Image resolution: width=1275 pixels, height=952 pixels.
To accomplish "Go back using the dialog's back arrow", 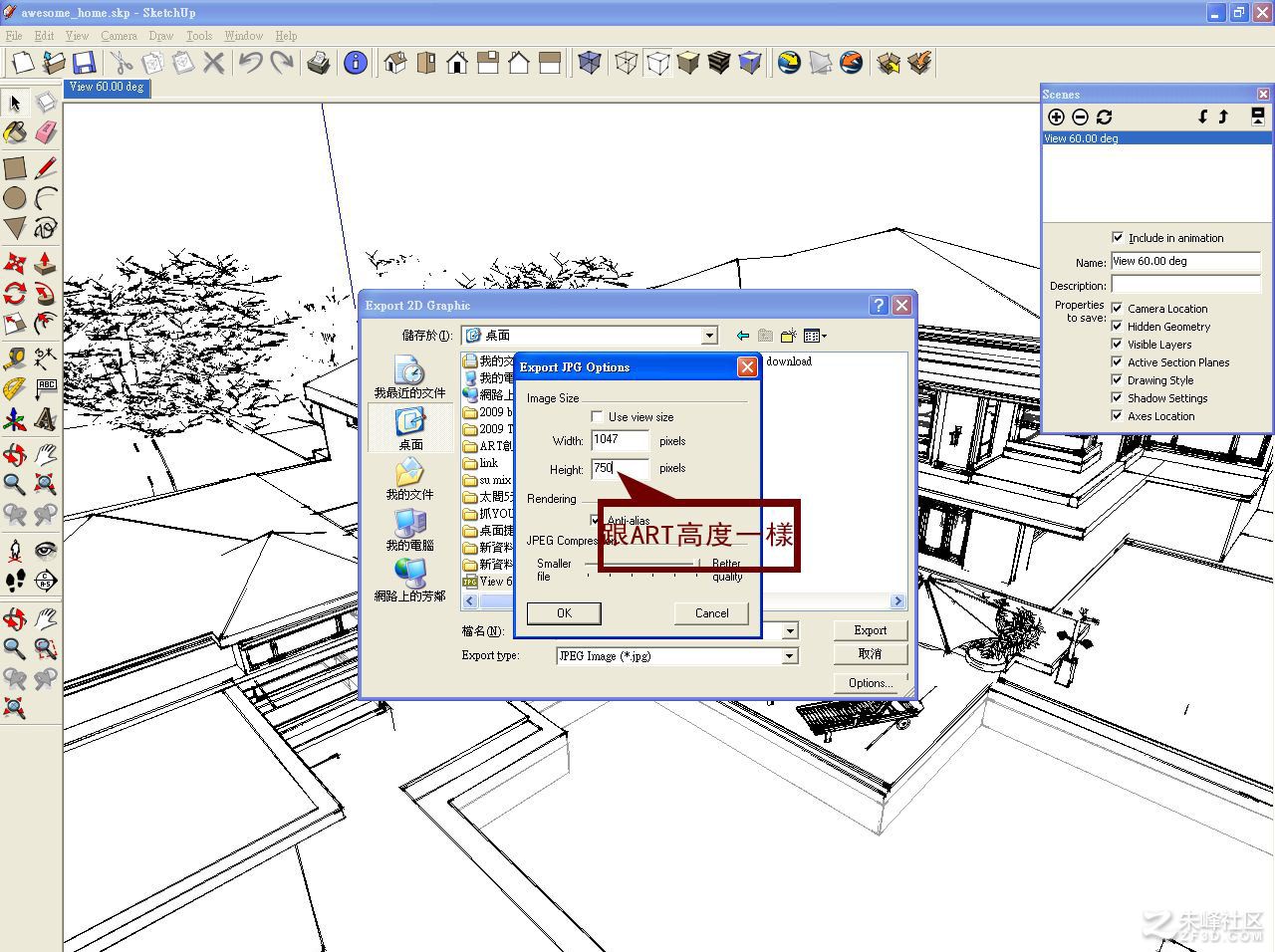I will pyautogui.click(x=742, y=336).
